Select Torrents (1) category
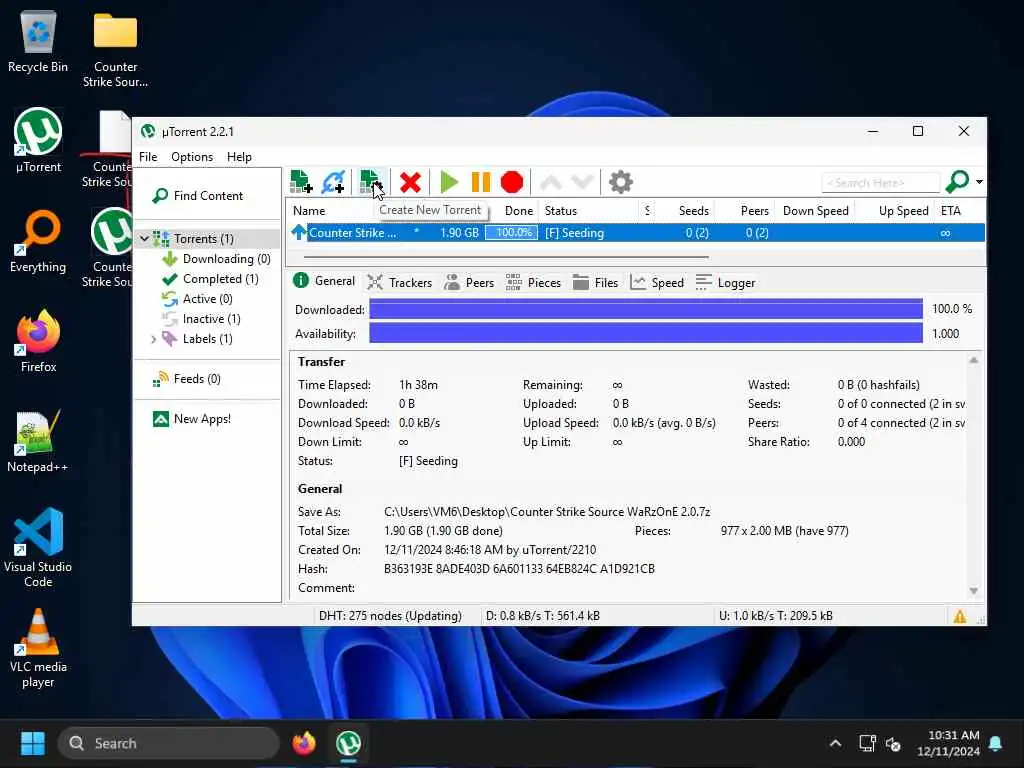 tap(204, 239)
